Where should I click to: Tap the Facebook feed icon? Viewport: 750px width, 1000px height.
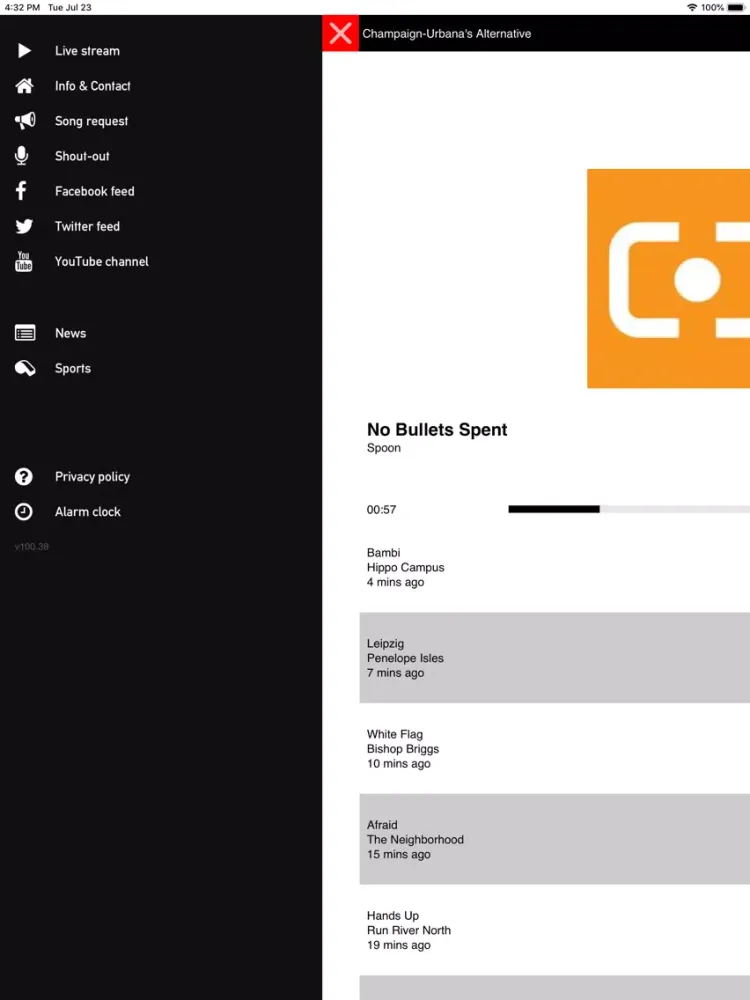(21, 191)
